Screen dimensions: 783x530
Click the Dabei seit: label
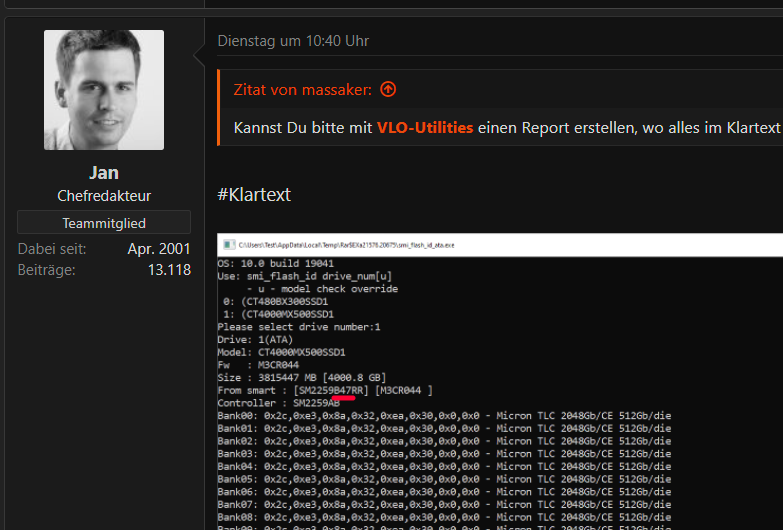pyautogui.click(x=52, y=249)
